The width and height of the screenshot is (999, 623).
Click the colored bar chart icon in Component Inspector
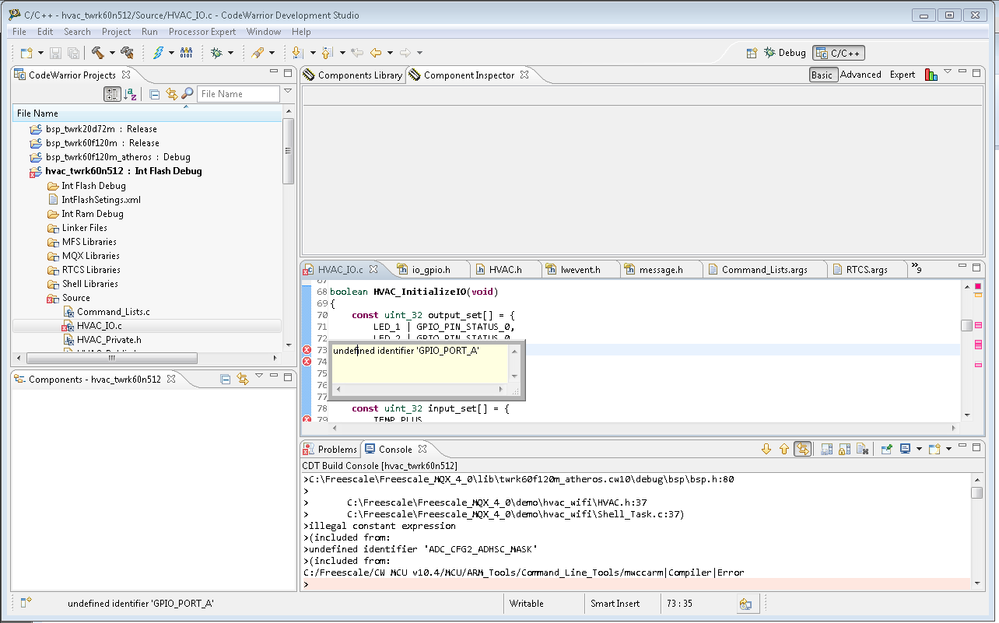click(931, 75)
